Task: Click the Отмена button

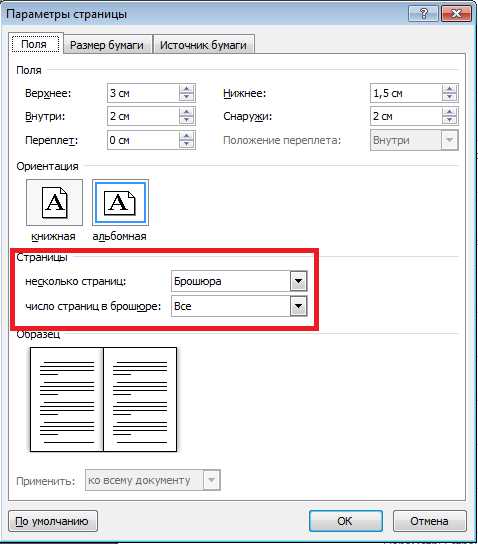Action: (x=429, y=521)
